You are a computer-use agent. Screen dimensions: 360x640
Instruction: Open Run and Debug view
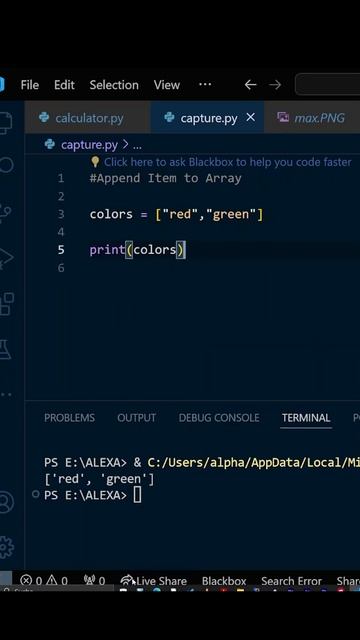6,258
